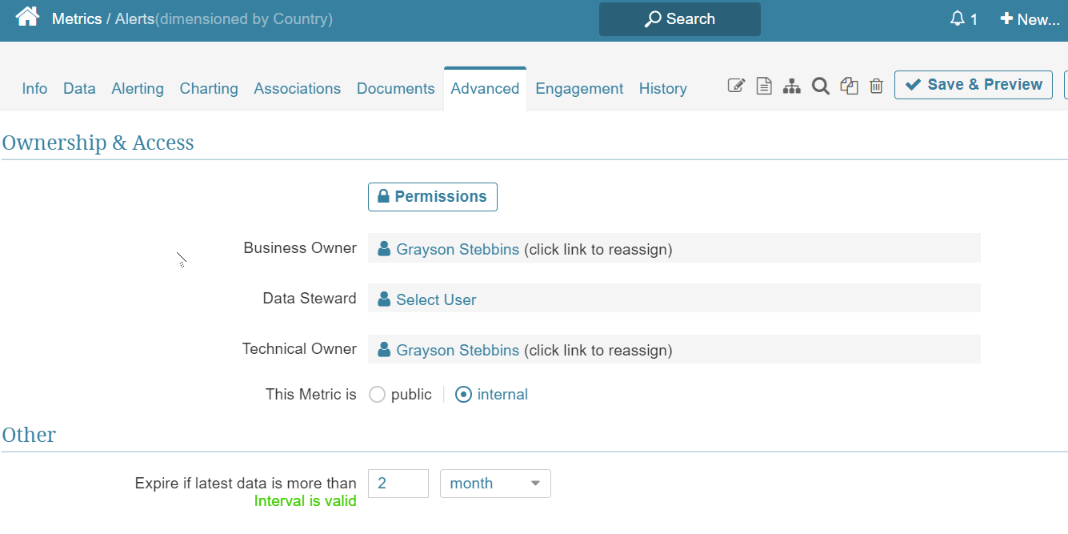Reassign Business Owner Grayson Stebbins link
This screenshot has height=534, width=1068.
[457, 250]
